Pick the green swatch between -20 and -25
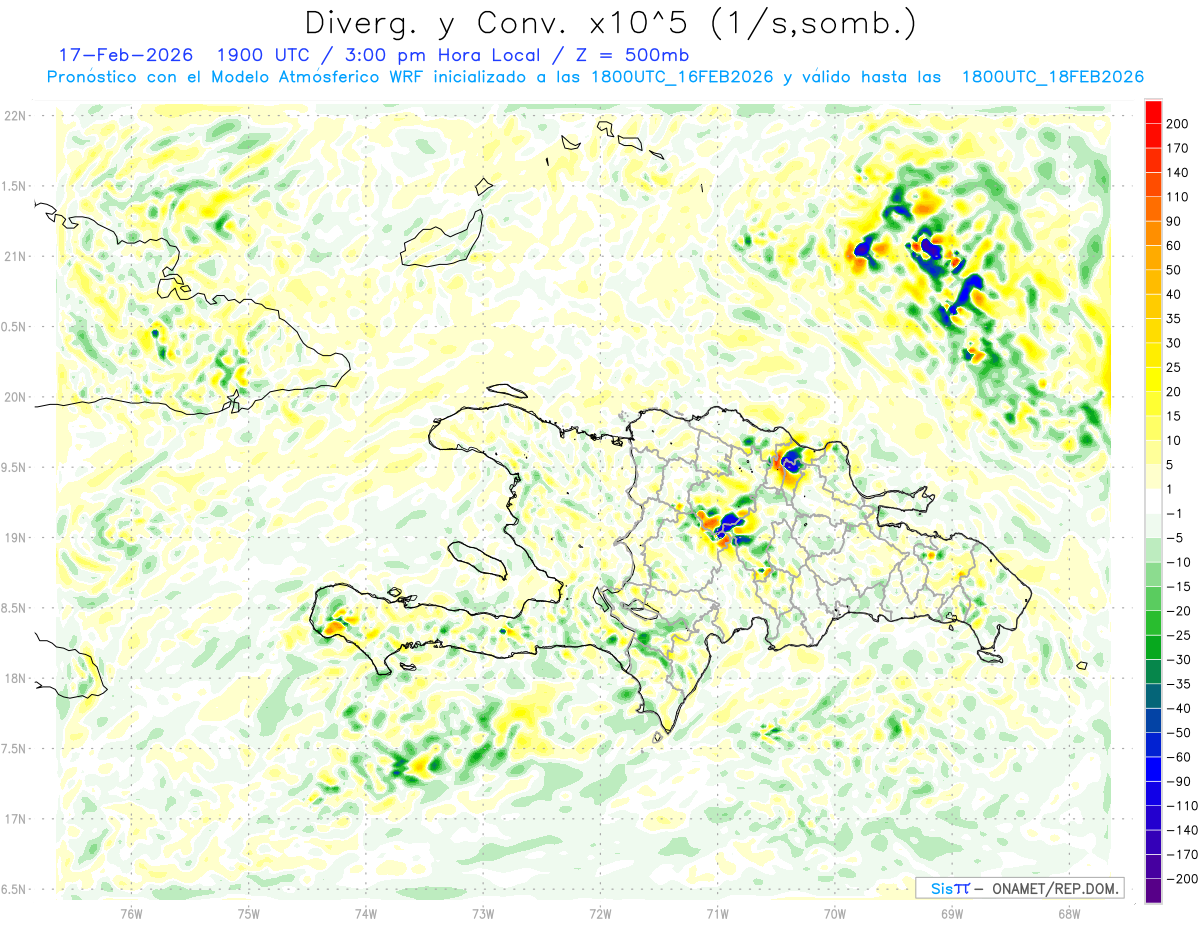1200x927 pixels. tap(1154, 623)
